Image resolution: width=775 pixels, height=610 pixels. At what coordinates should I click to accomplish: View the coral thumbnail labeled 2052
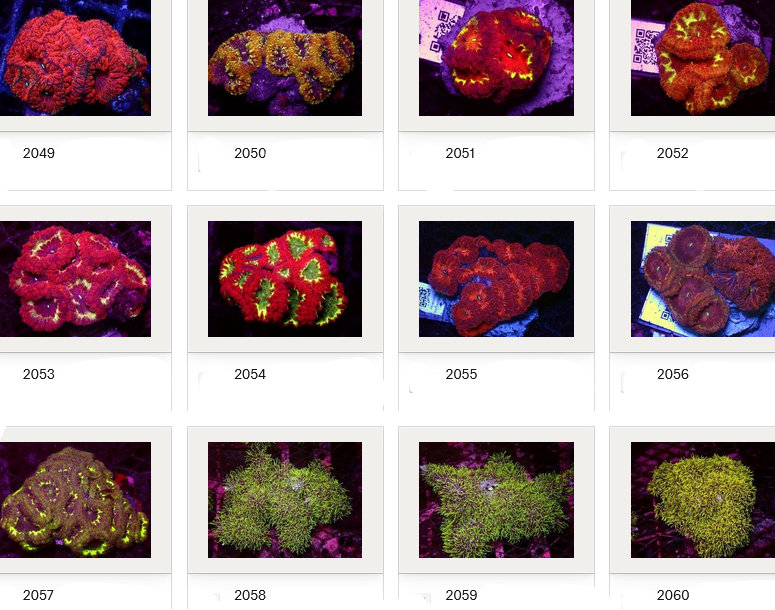(702, 58)
